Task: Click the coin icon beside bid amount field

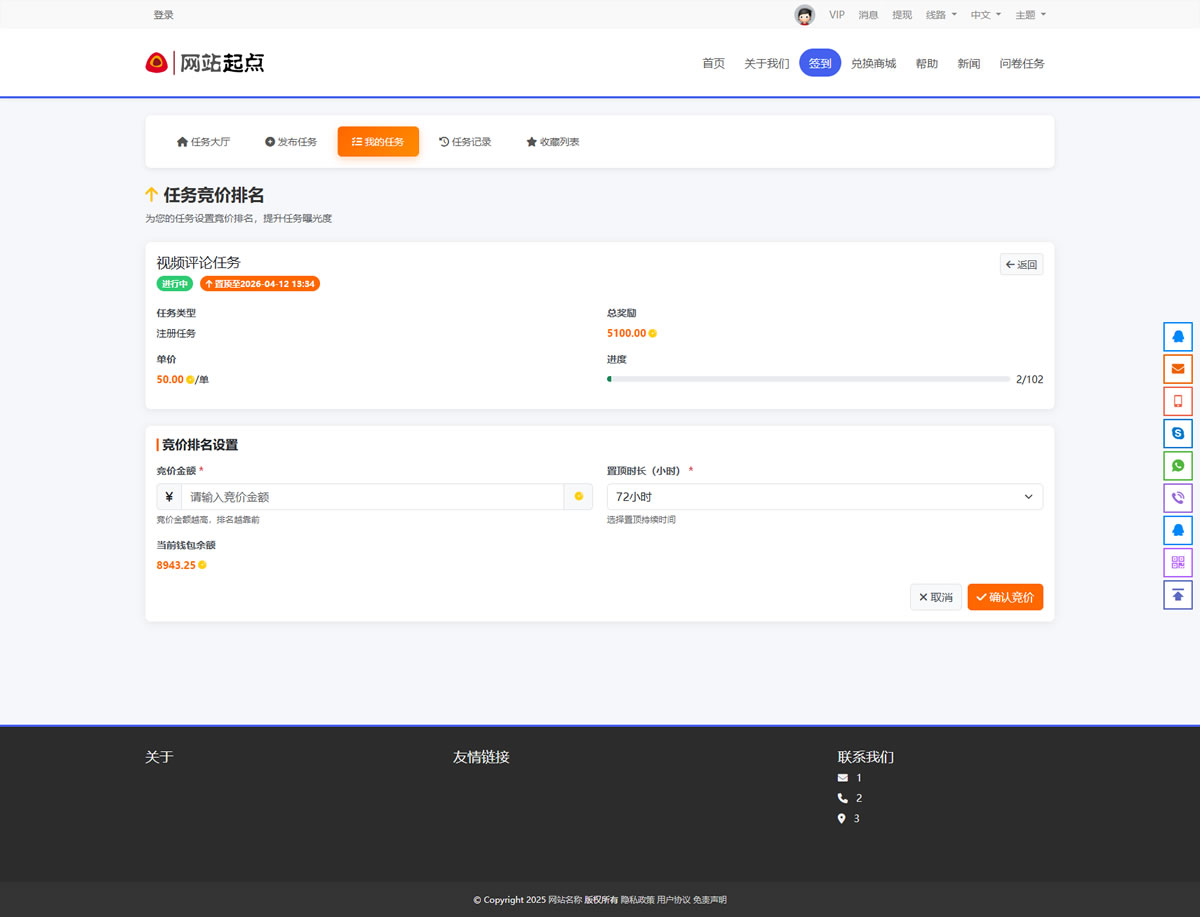Action: [x=578, y=496]
